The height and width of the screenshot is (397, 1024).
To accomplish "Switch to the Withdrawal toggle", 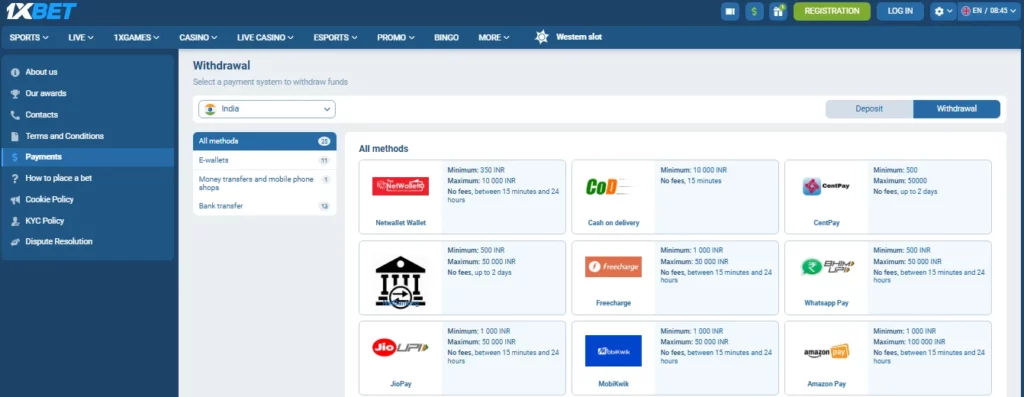I will pyautogui.click(x=957, y=109).
